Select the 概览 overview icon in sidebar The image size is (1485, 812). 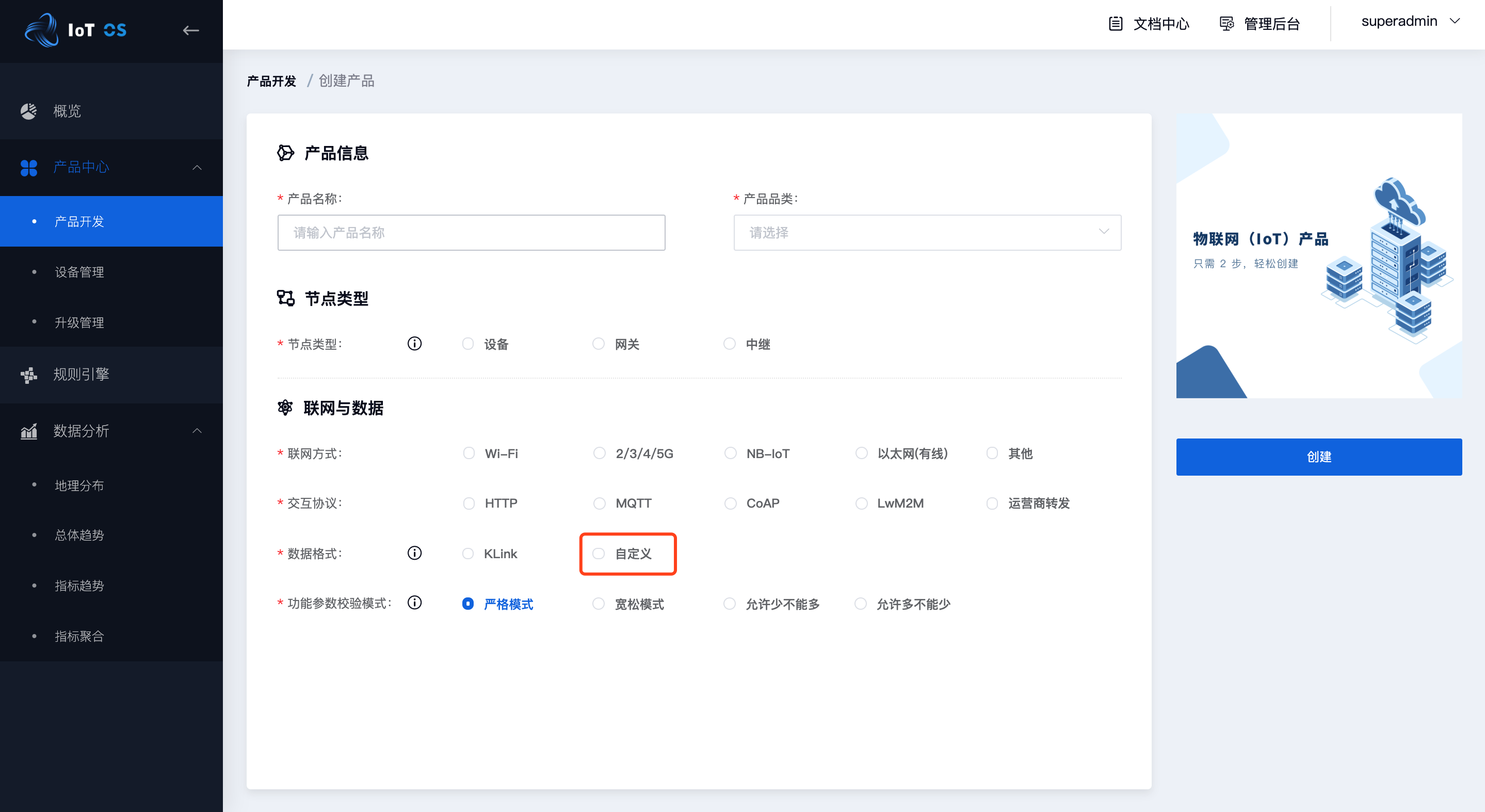point(29,110)
